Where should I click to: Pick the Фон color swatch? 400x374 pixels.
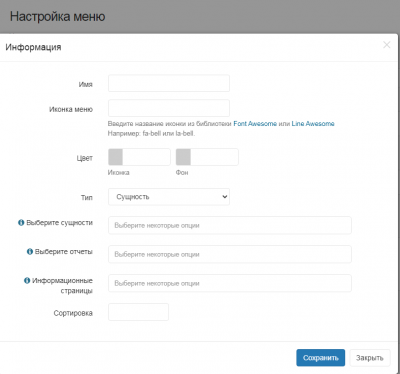tap(183, 157)
